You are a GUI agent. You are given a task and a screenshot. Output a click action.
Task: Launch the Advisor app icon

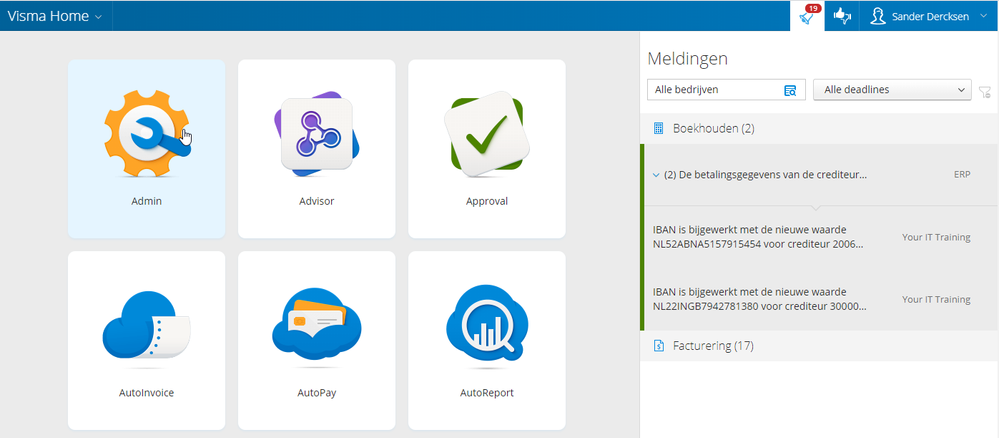click(316, 134)
